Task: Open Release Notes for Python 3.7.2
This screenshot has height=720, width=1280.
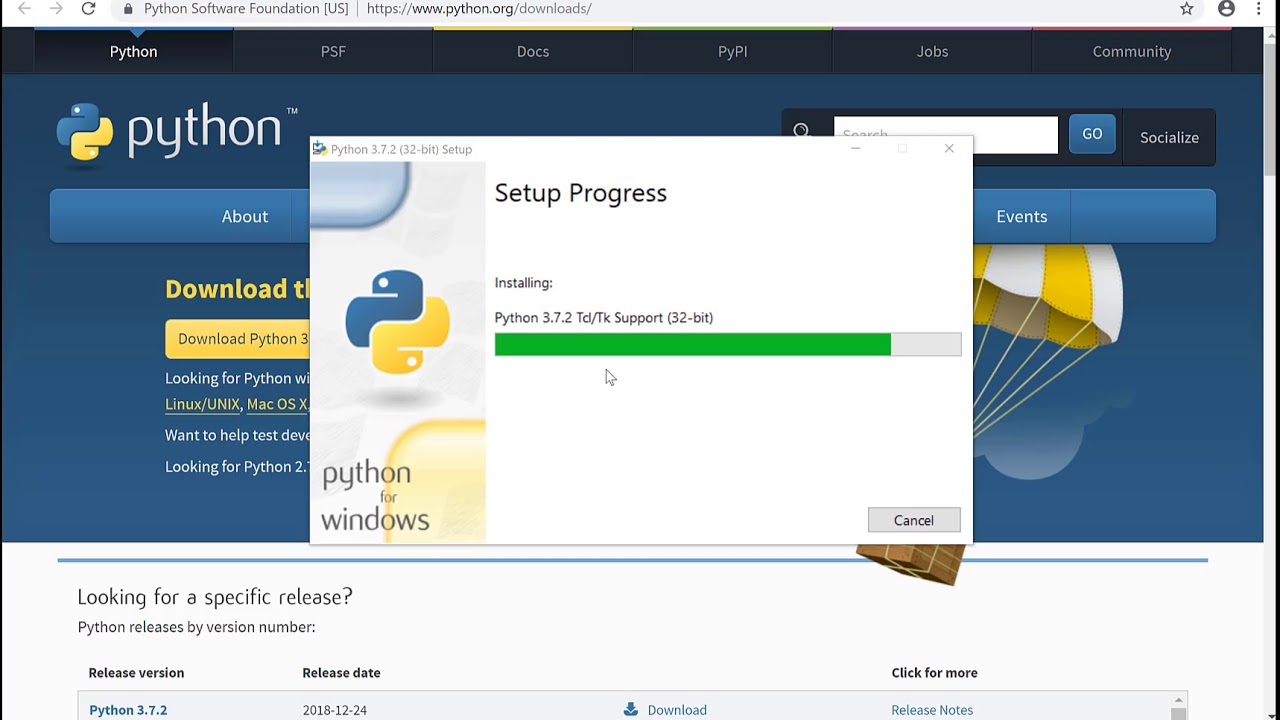Action: click(x=932, y=710)
